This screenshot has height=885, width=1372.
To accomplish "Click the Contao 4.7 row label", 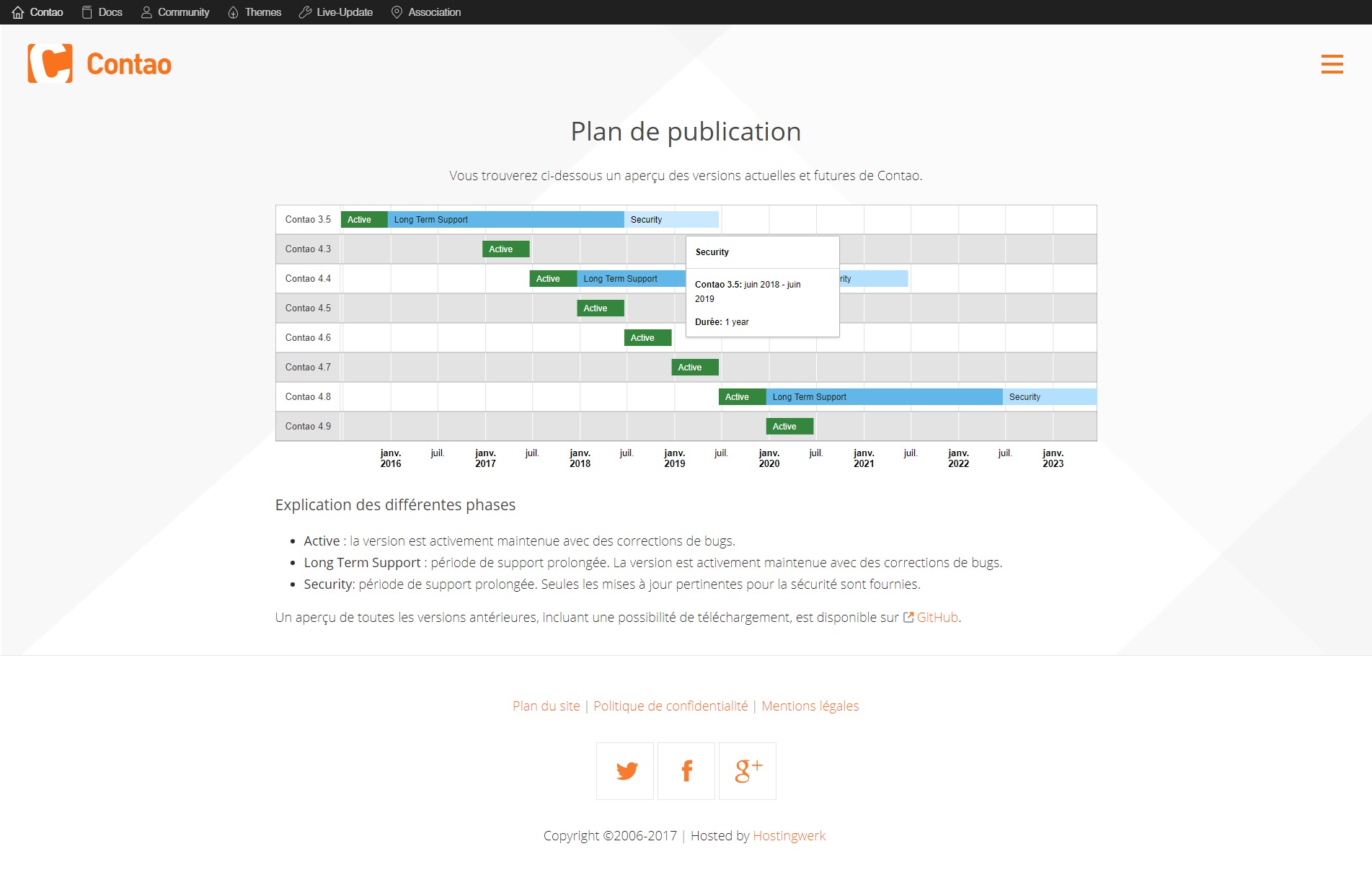I will (x=308, y=368).
